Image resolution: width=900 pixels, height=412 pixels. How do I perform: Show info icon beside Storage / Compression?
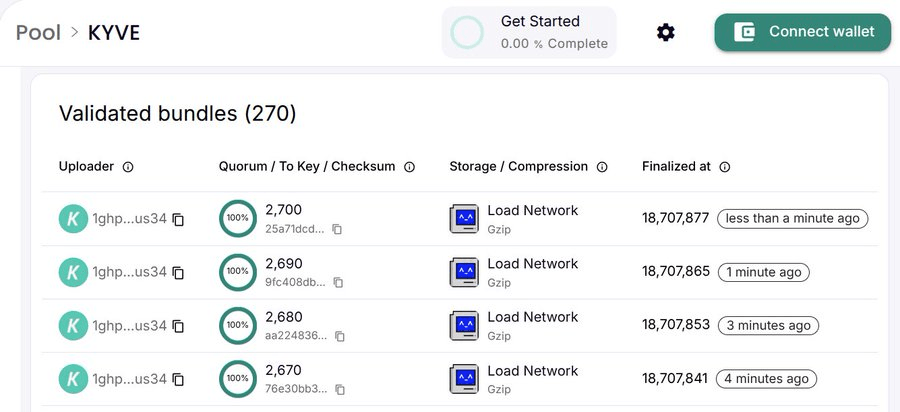[x=602, y=167]
